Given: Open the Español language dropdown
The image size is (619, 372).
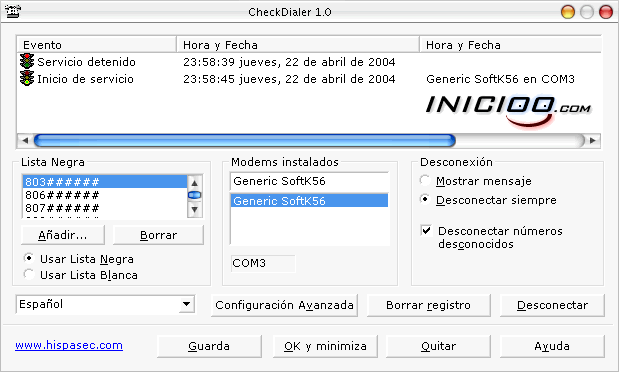Looking at the screenshot, I should pyautogui.click(x=186, y=304).
